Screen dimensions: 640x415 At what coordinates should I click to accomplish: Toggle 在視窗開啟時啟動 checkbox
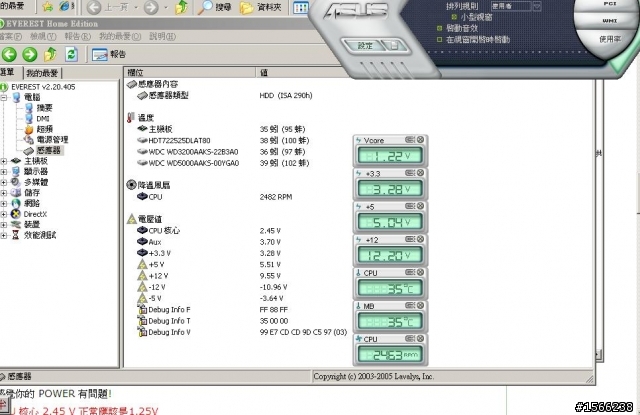439,40
